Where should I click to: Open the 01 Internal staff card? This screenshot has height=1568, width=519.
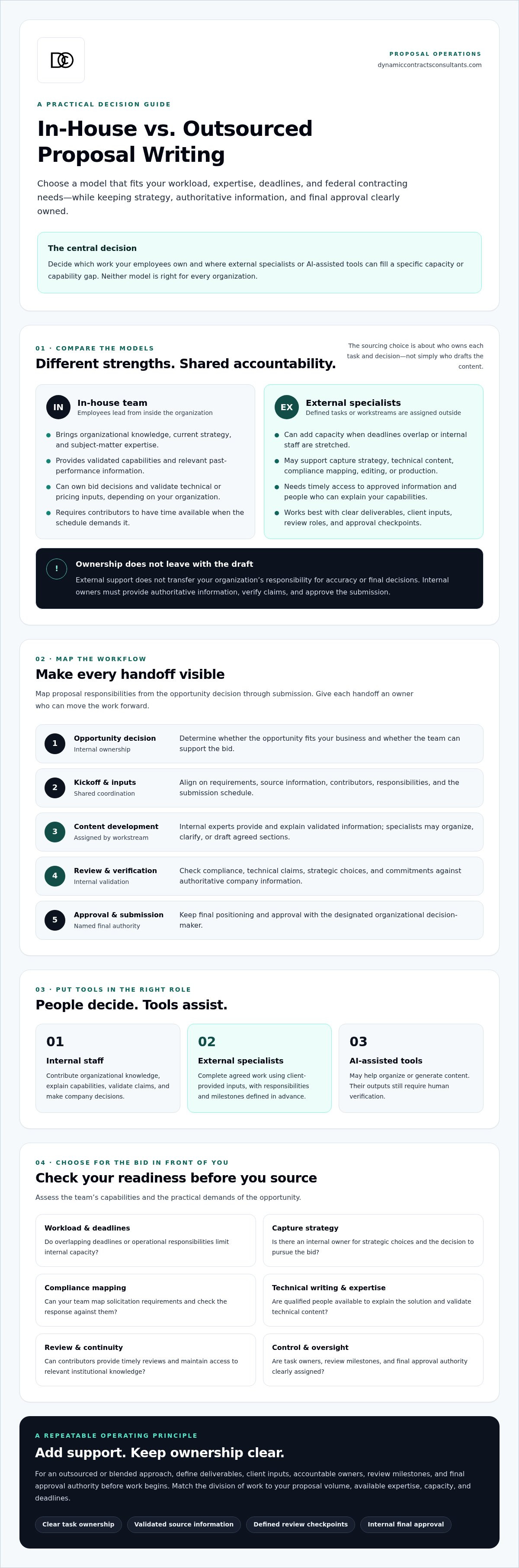[x=108, y=1068]
